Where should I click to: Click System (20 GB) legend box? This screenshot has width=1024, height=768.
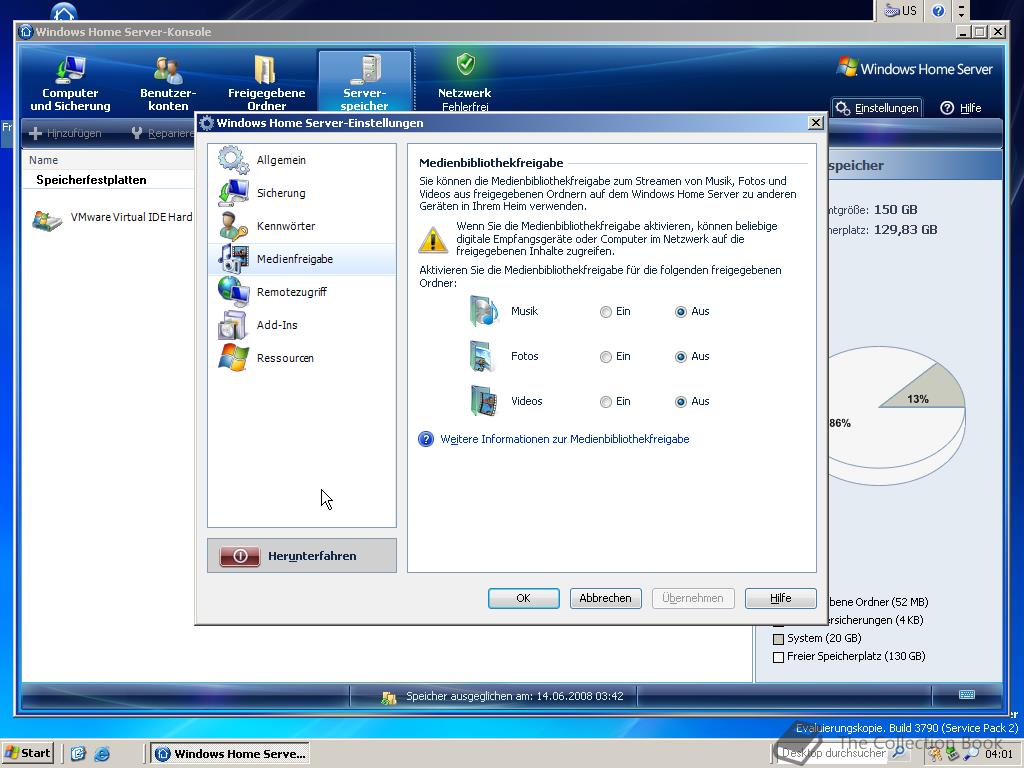(x=778, y=639)
